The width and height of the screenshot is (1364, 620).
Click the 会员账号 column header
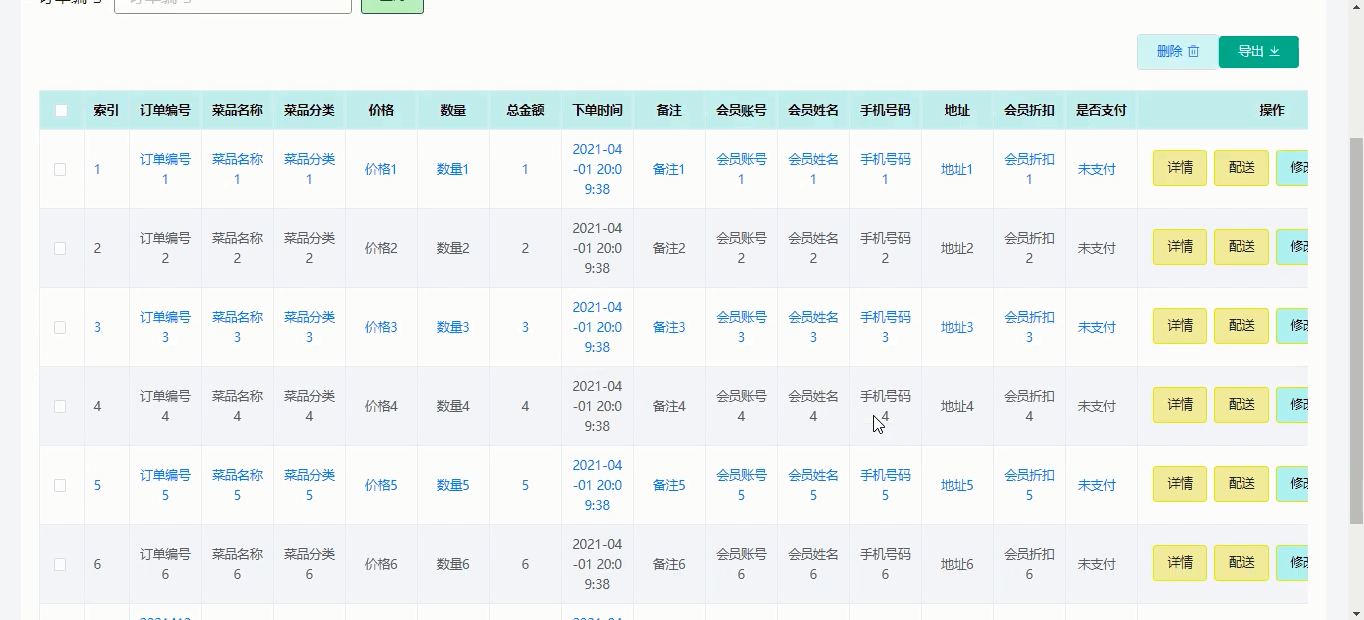pos(741,111)
